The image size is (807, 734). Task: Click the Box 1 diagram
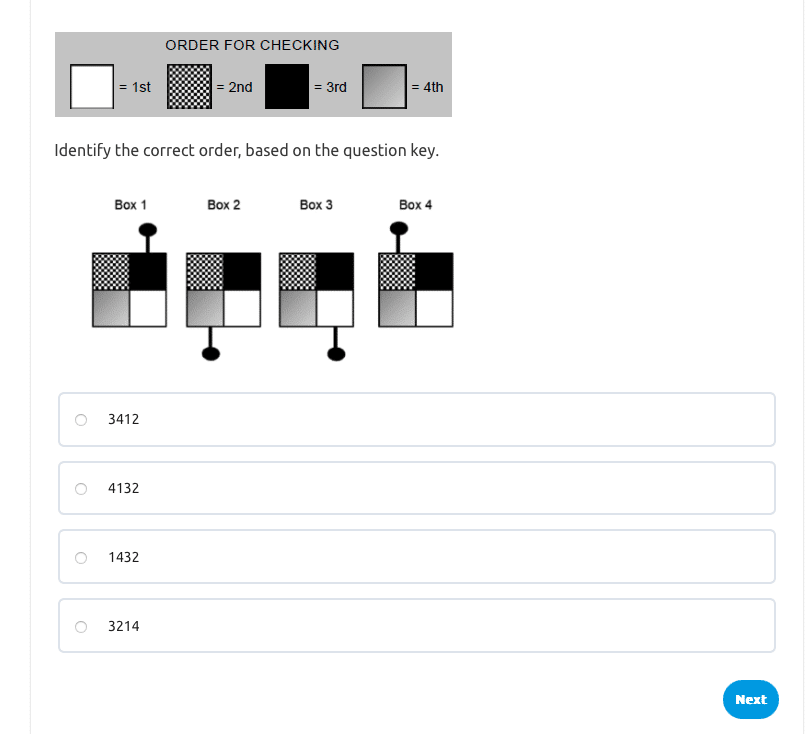(129, 290)
